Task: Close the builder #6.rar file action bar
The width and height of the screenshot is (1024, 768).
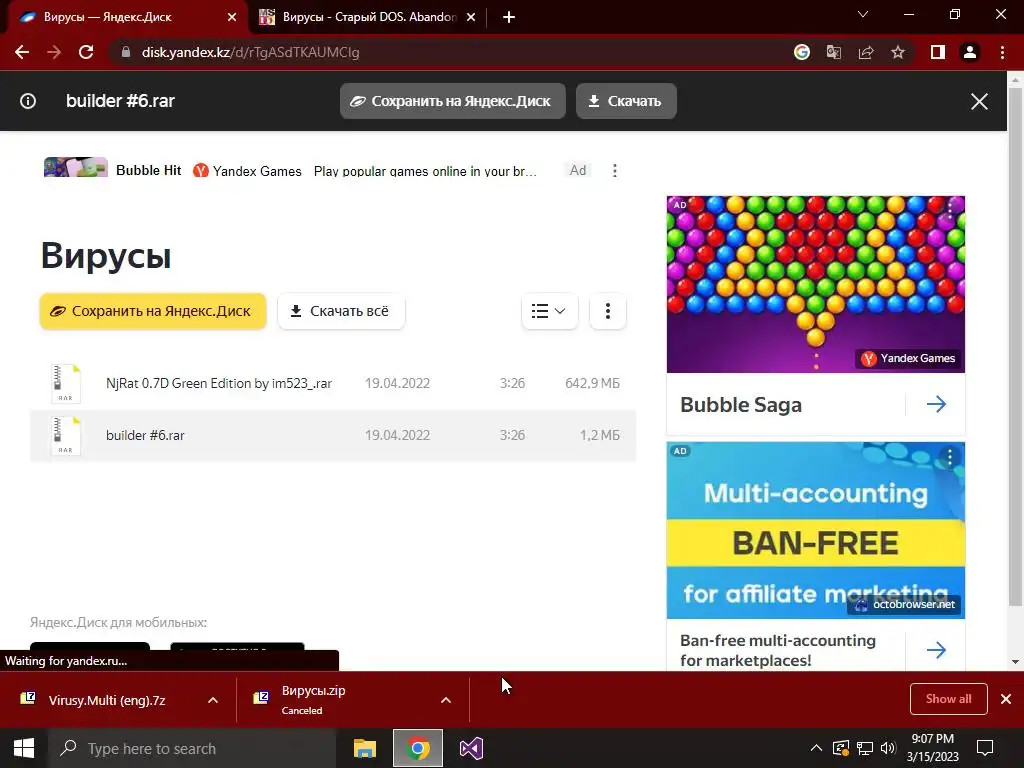Action: pos(979,101)
